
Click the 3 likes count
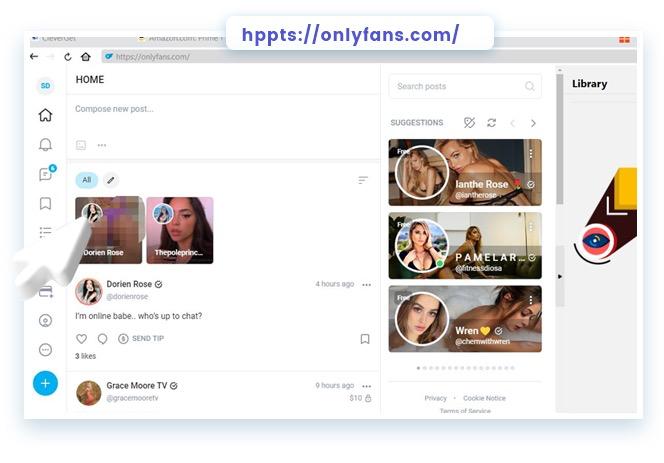click(x=86, y=356)
